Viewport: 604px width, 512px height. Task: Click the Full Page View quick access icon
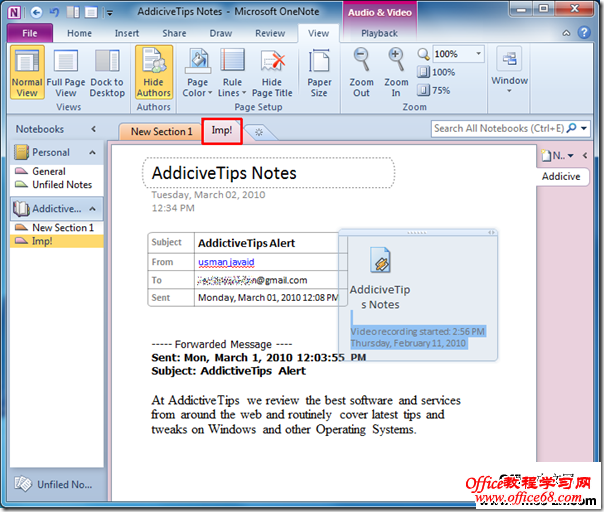pyautogui.click(x=91, y=13)
